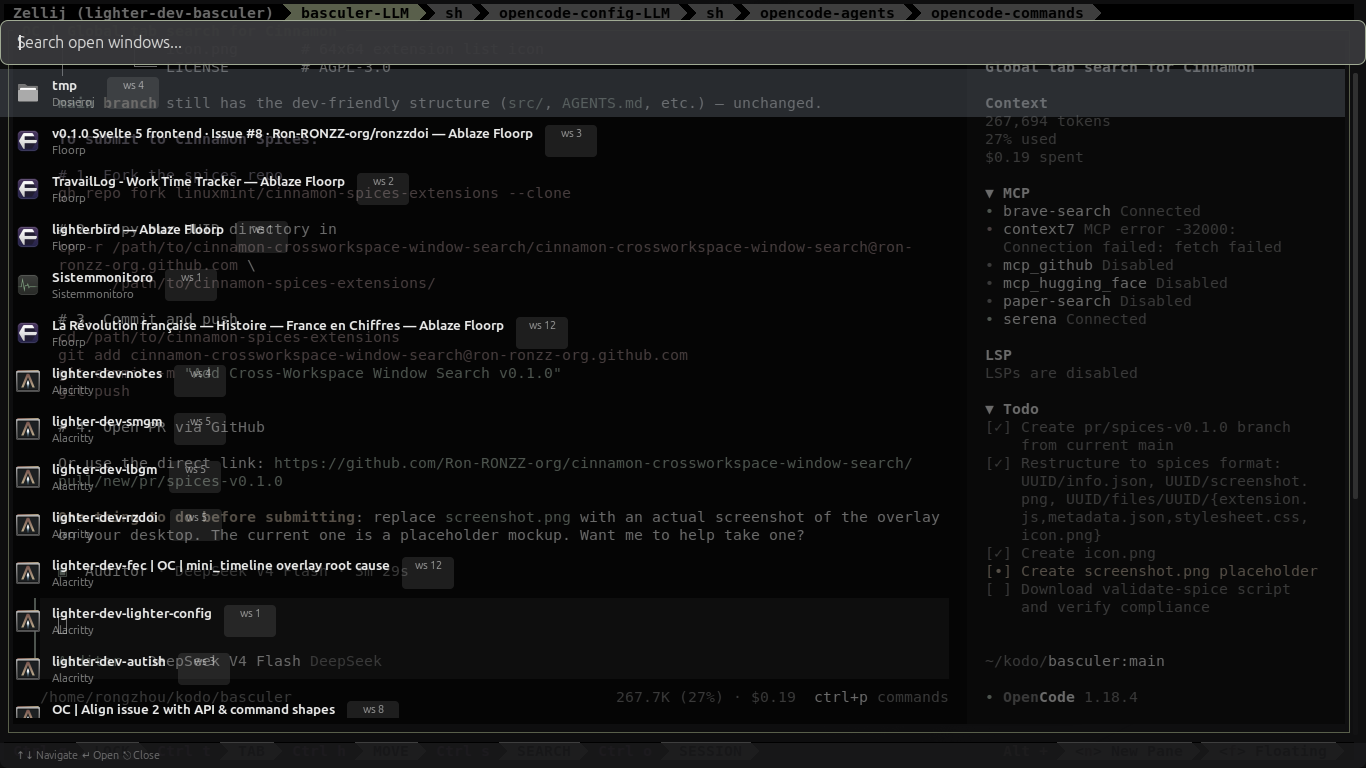Image resolution: width=1366 pixels, height=768 pixels.
Task: Click the brave-search MCP server entry
Action: (1092, 211)
